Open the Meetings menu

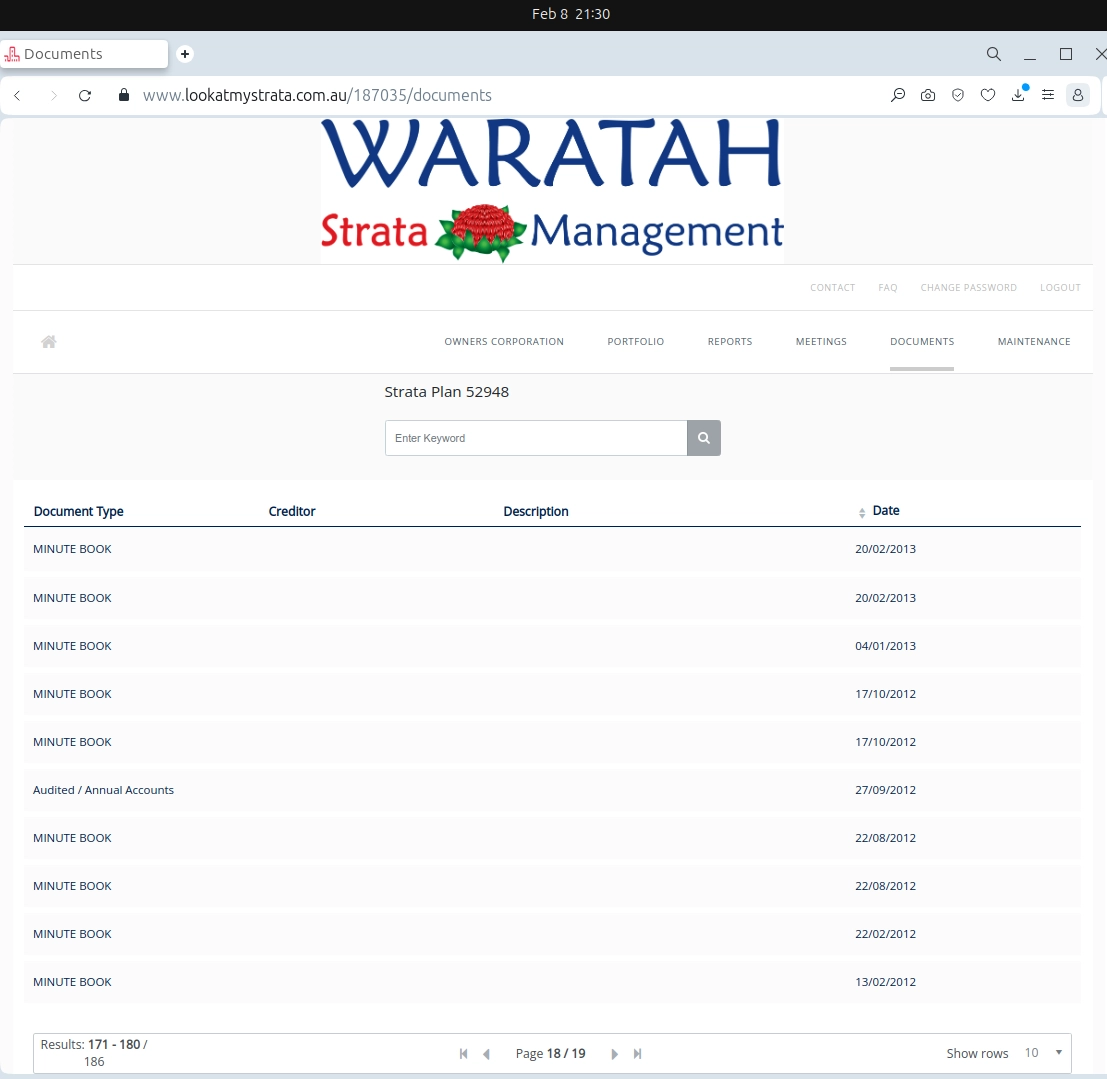(x=821, y=342)
